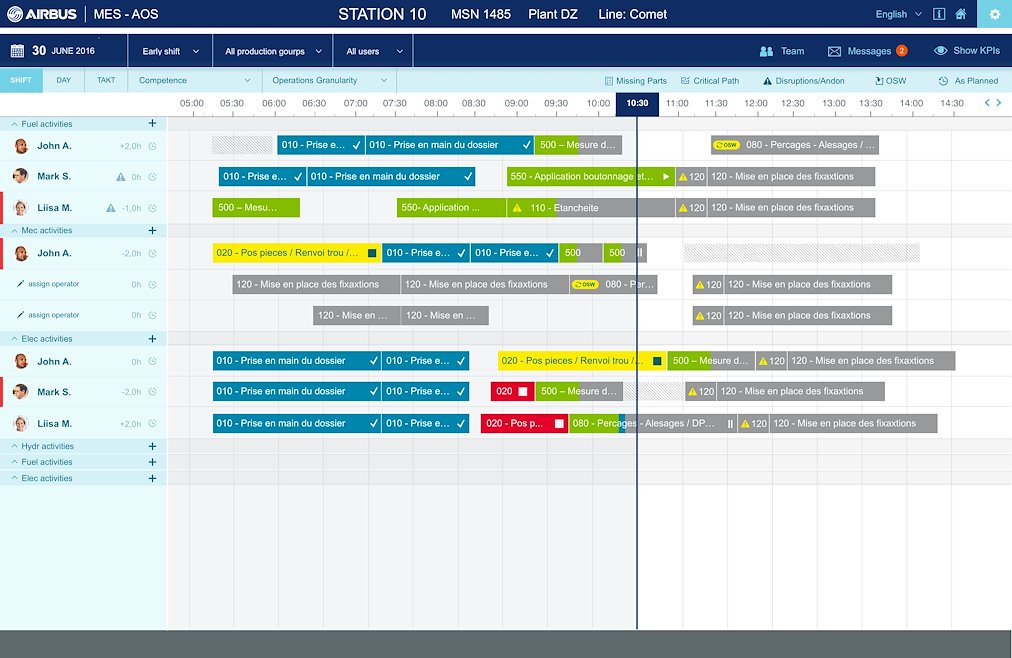Select the TAKT tab
The image size is (1012, 658).
106,81
